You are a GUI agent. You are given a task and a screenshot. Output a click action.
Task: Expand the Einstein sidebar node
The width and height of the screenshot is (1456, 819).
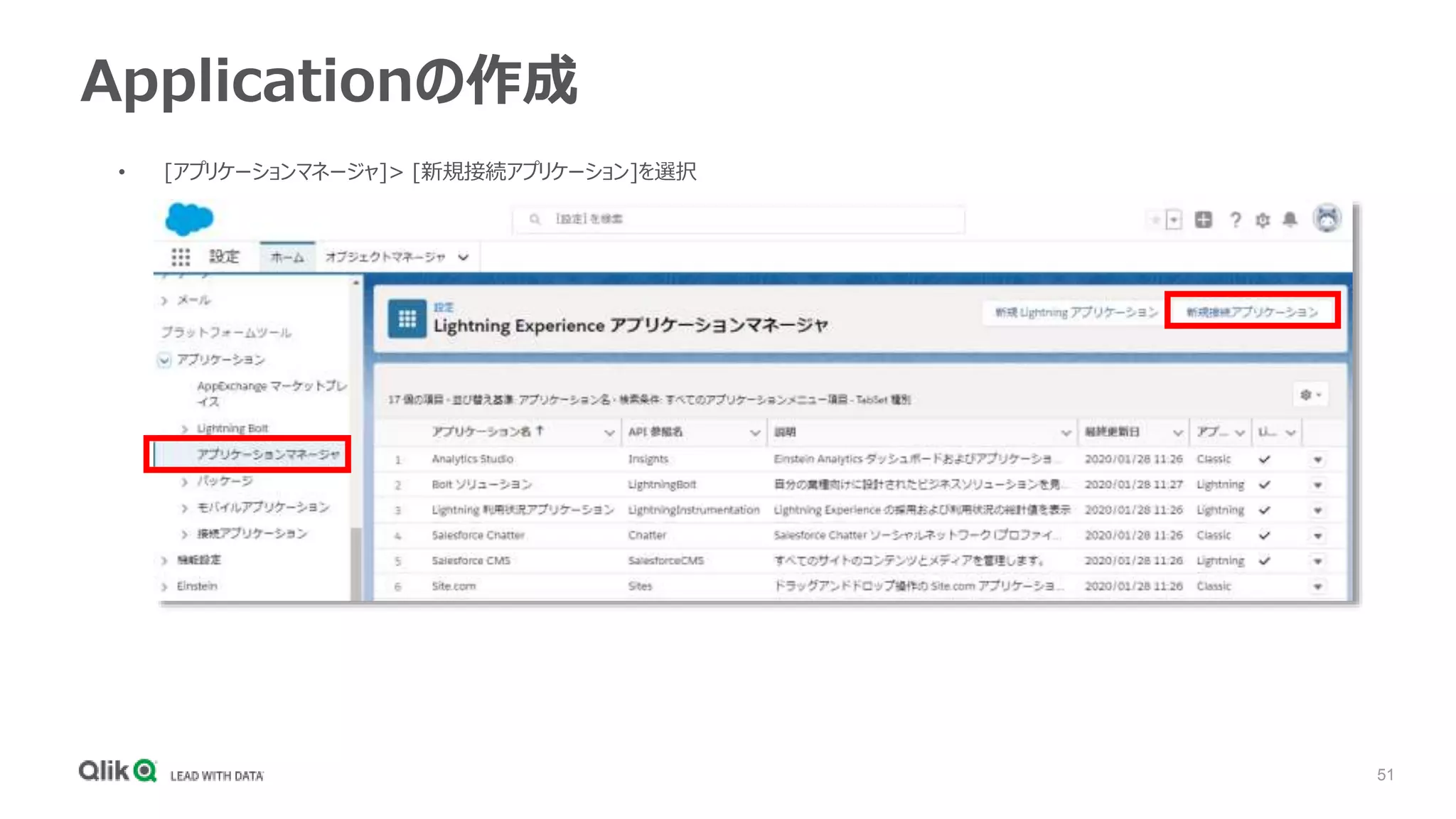164,587
